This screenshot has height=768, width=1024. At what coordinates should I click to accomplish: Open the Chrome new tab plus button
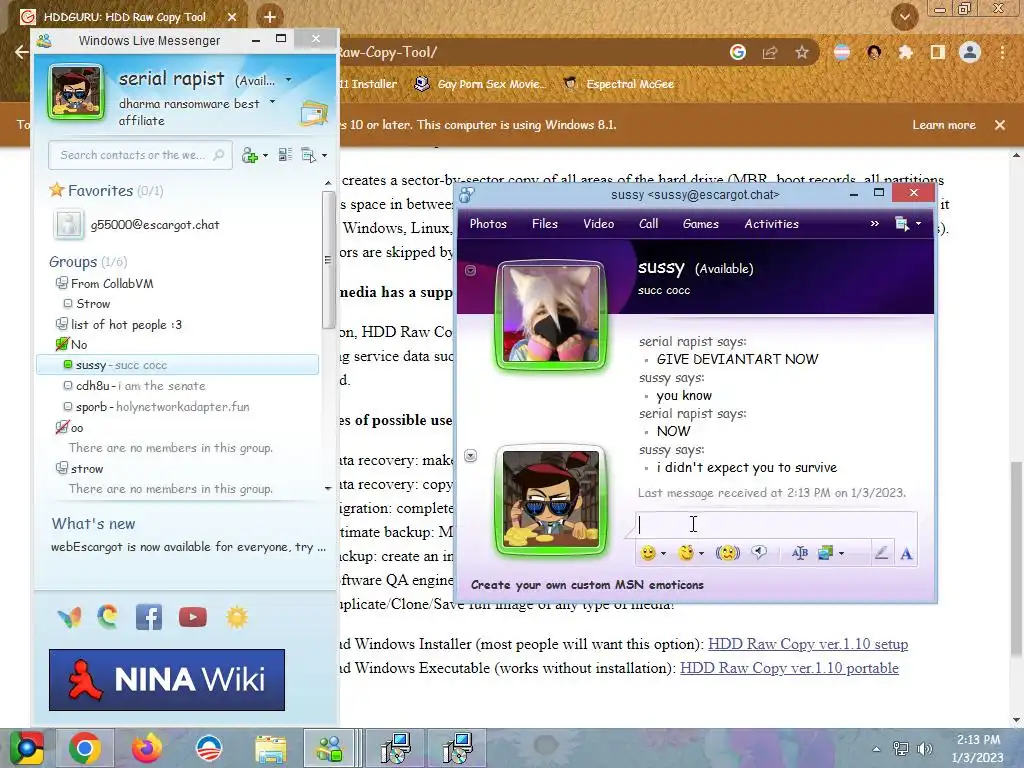(270, 17)
